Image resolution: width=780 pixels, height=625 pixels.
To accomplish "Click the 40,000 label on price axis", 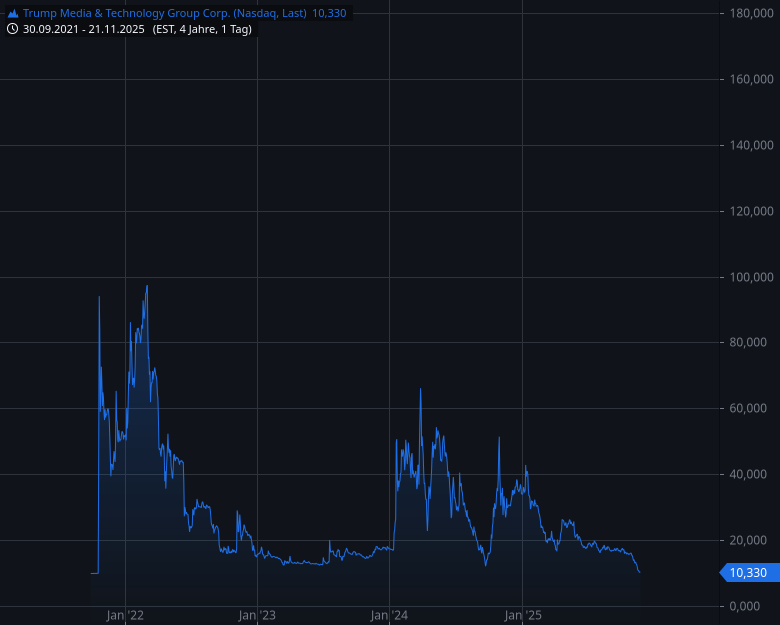I will click(x=751, y=475).
